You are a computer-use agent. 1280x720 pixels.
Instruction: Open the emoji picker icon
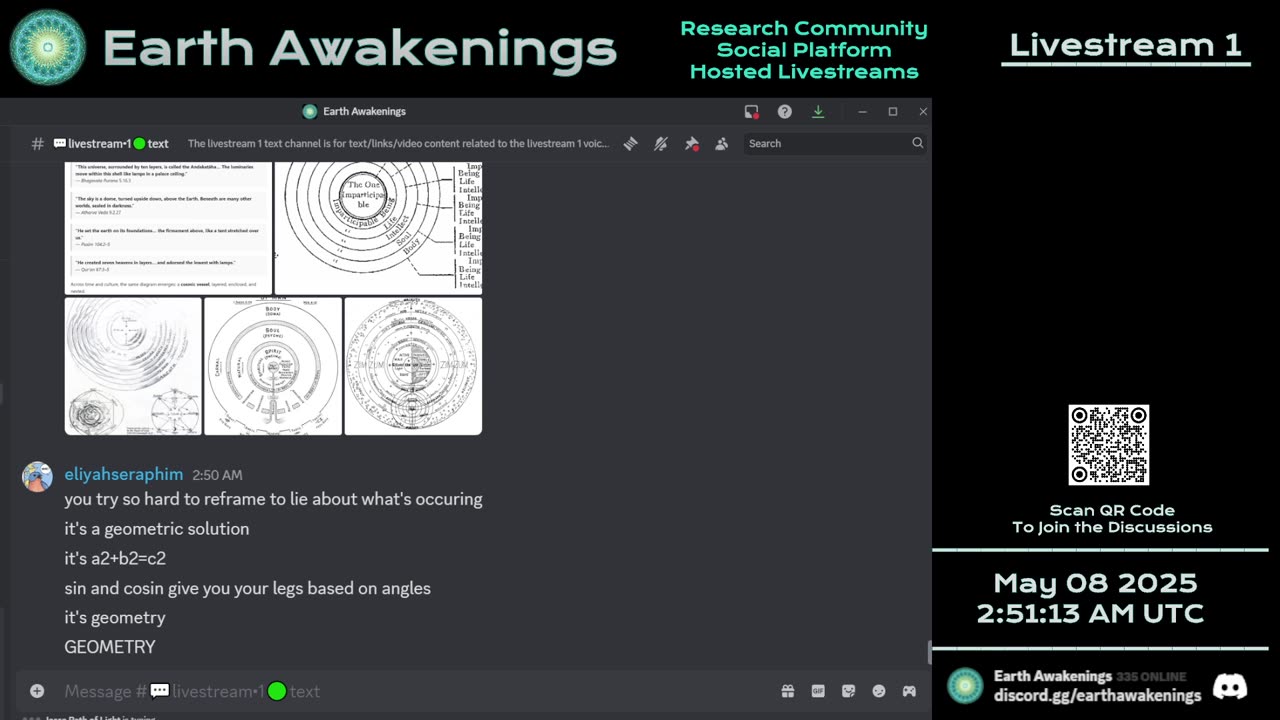point(879,691)
